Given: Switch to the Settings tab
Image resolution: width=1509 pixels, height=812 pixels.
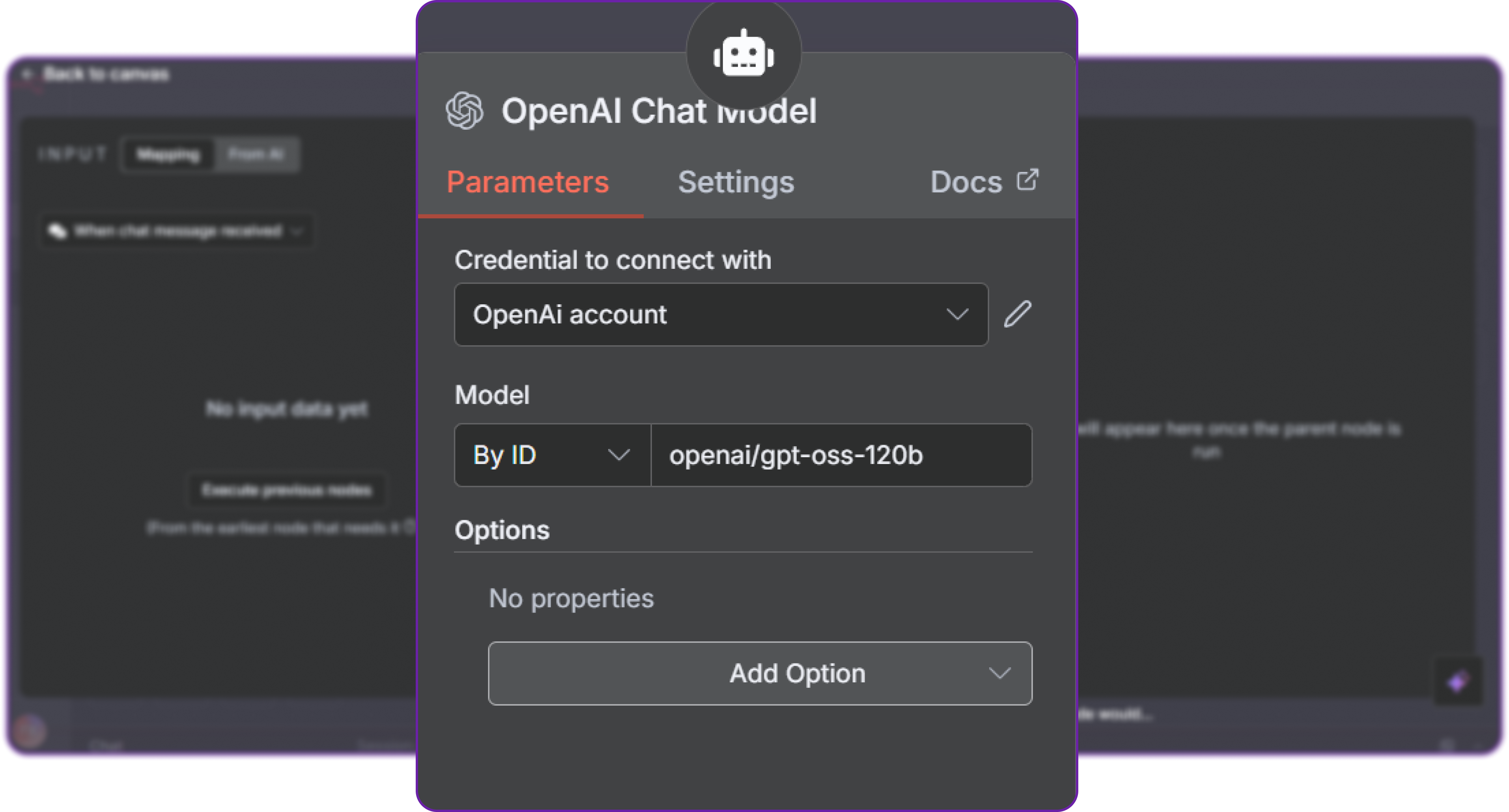Looking at the screenshot, I should [736, 182].
